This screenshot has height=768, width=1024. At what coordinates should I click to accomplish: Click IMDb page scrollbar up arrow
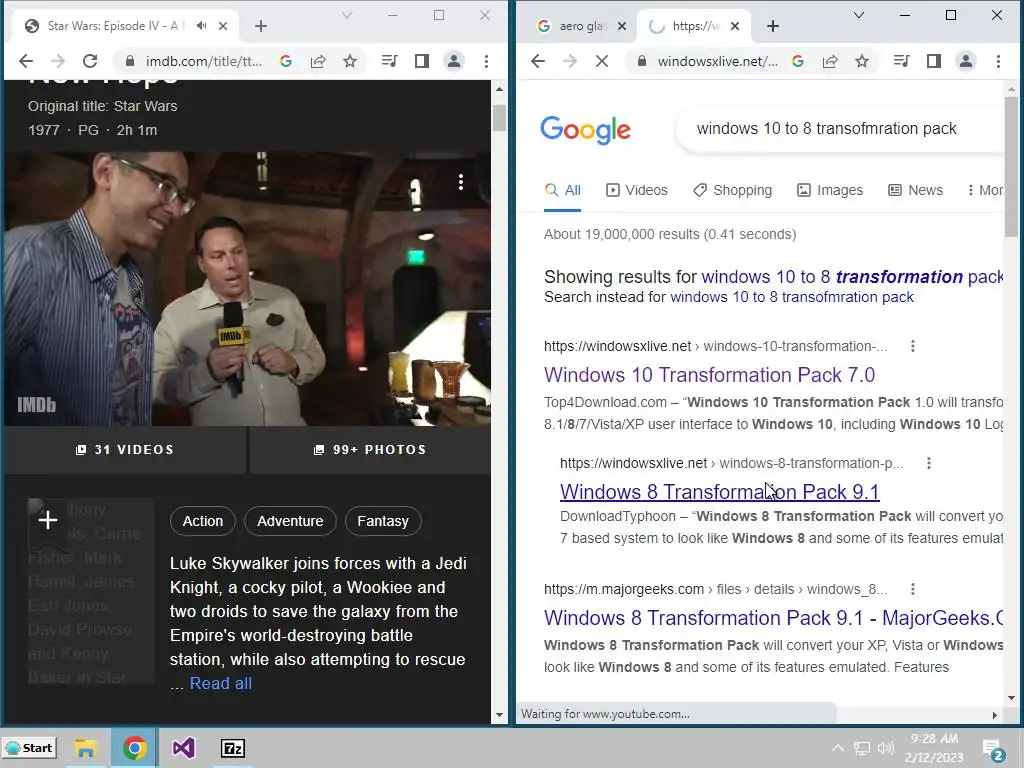[x=500, y=89]
